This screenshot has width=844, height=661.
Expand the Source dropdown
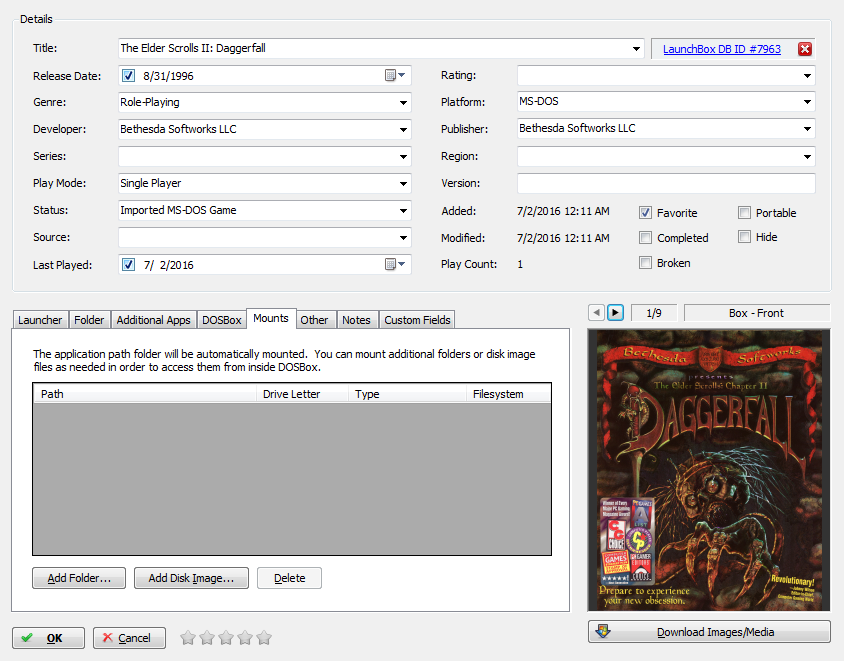click(403, 237)
